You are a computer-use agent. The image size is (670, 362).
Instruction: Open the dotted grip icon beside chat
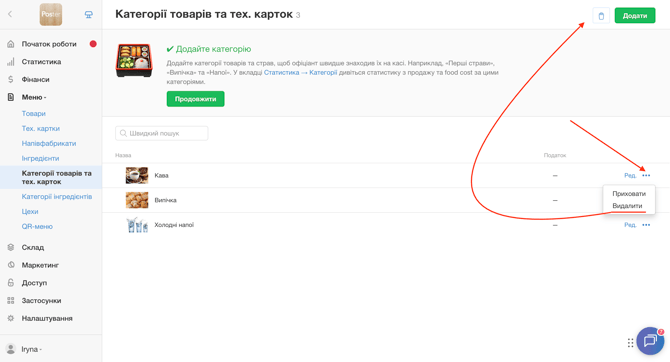click(x=630, y=342)
